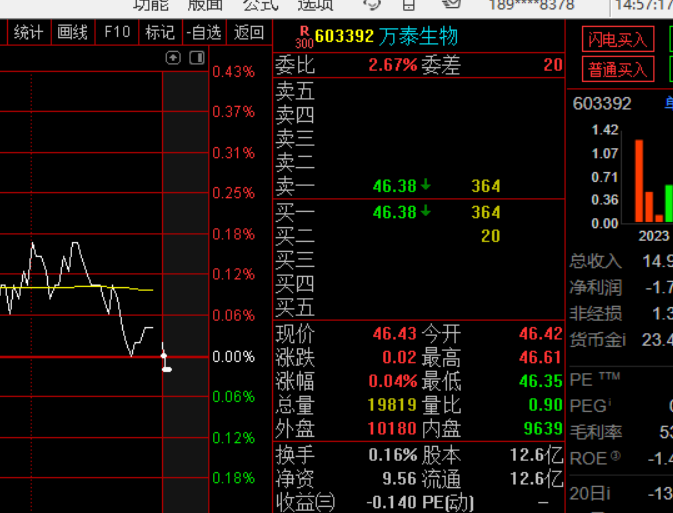
Task: Click the green bar in the financial chart
Action: coord(669,203)
